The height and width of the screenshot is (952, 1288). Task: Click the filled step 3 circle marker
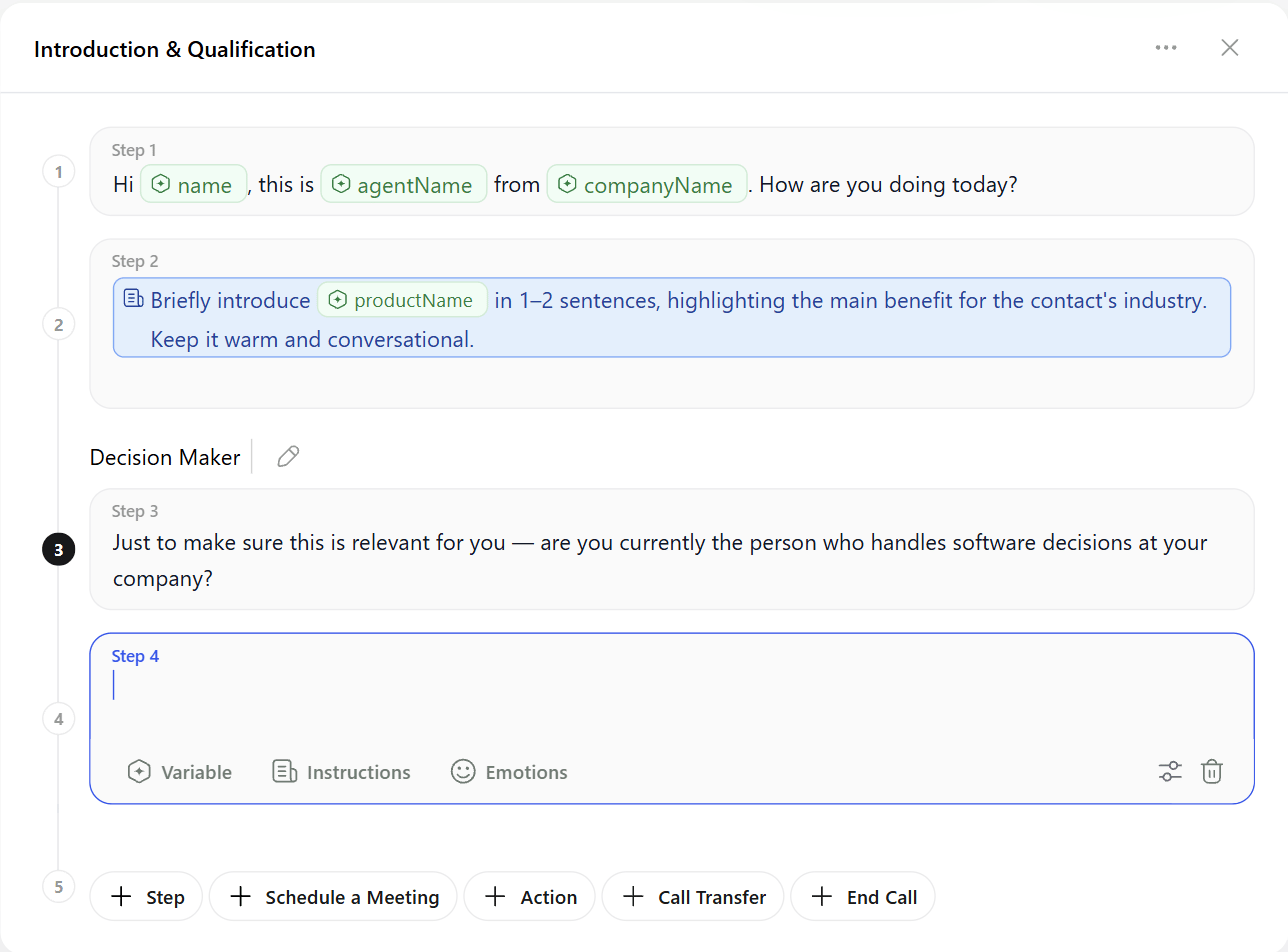pyautogui.click(x=59, y=549)
